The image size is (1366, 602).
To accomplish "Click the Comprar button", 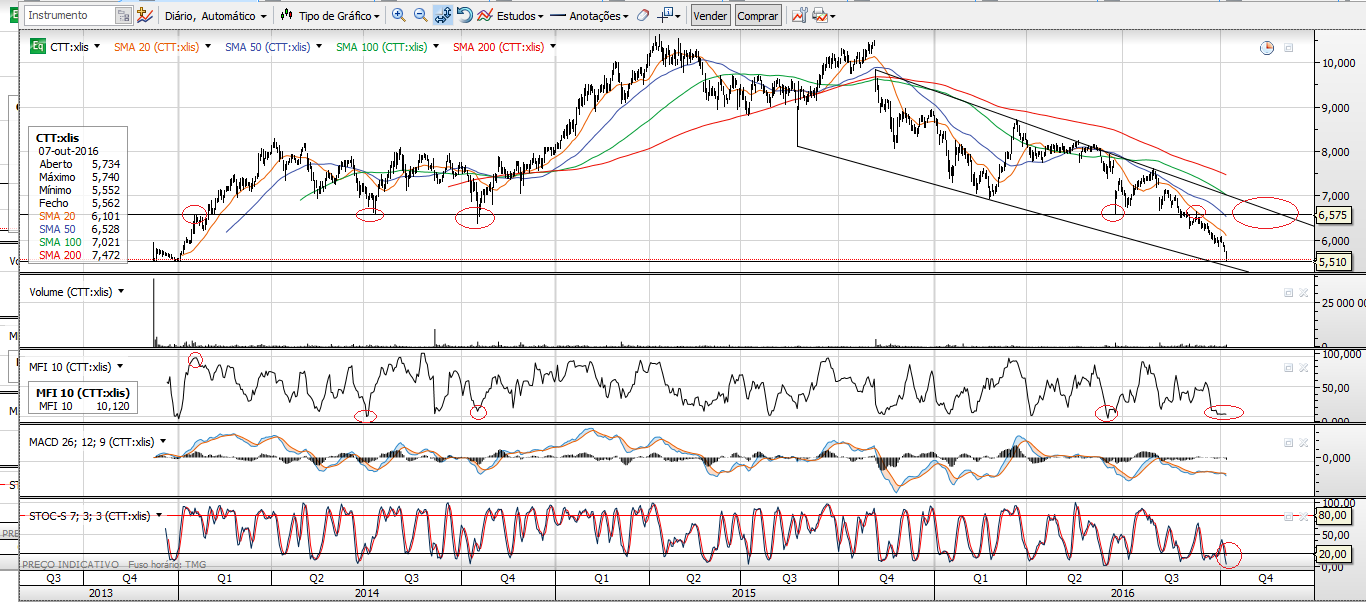I will (757, 16).
